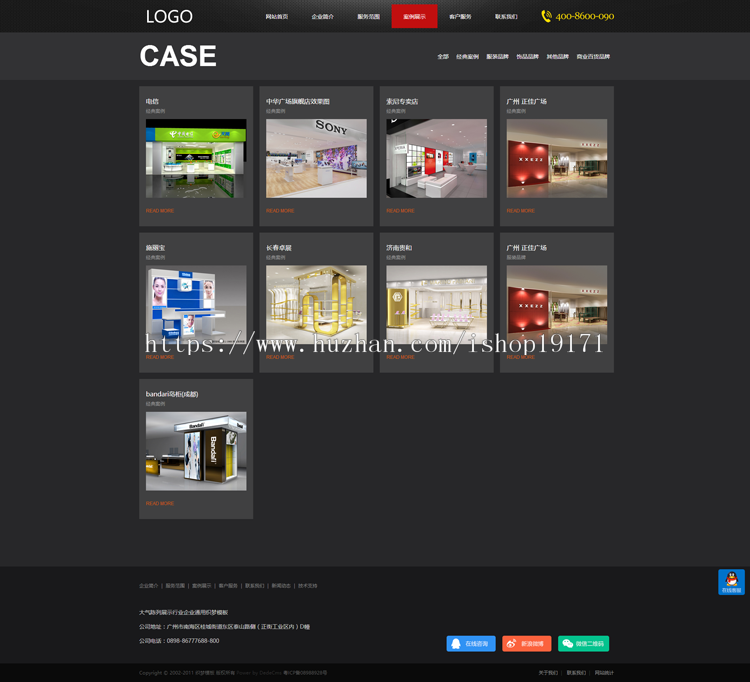Viewport: 750px width, 682px height.
Task: Click the orange 新浪微博 button
Action: click(x=527, y=644)
